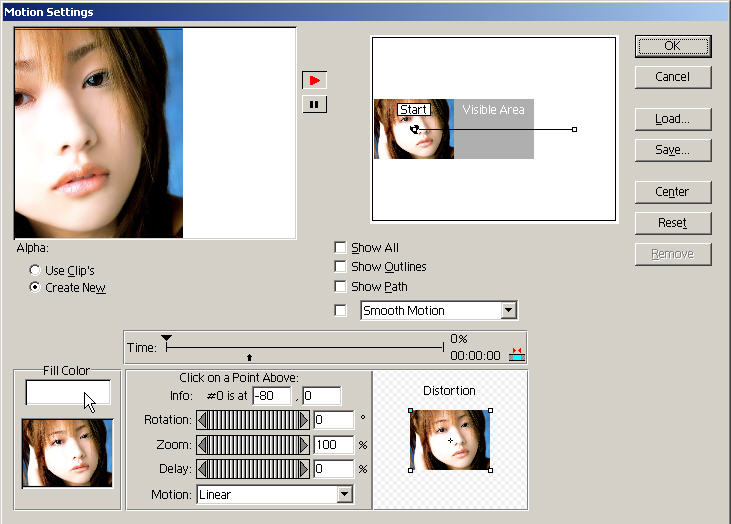Open the Smooth Motion dropdown
731x524 pixels.
click(509, 310)
